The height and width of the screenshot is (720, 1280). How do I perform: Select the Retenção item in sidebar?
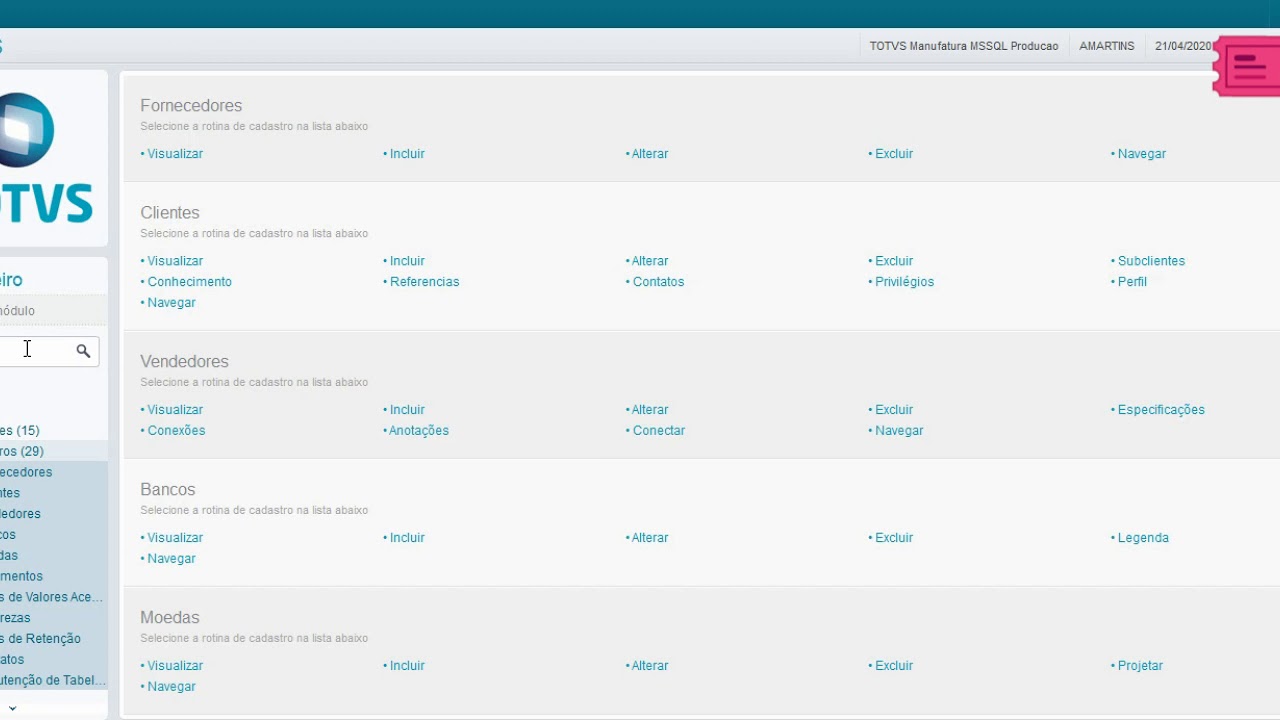point(40,639)
